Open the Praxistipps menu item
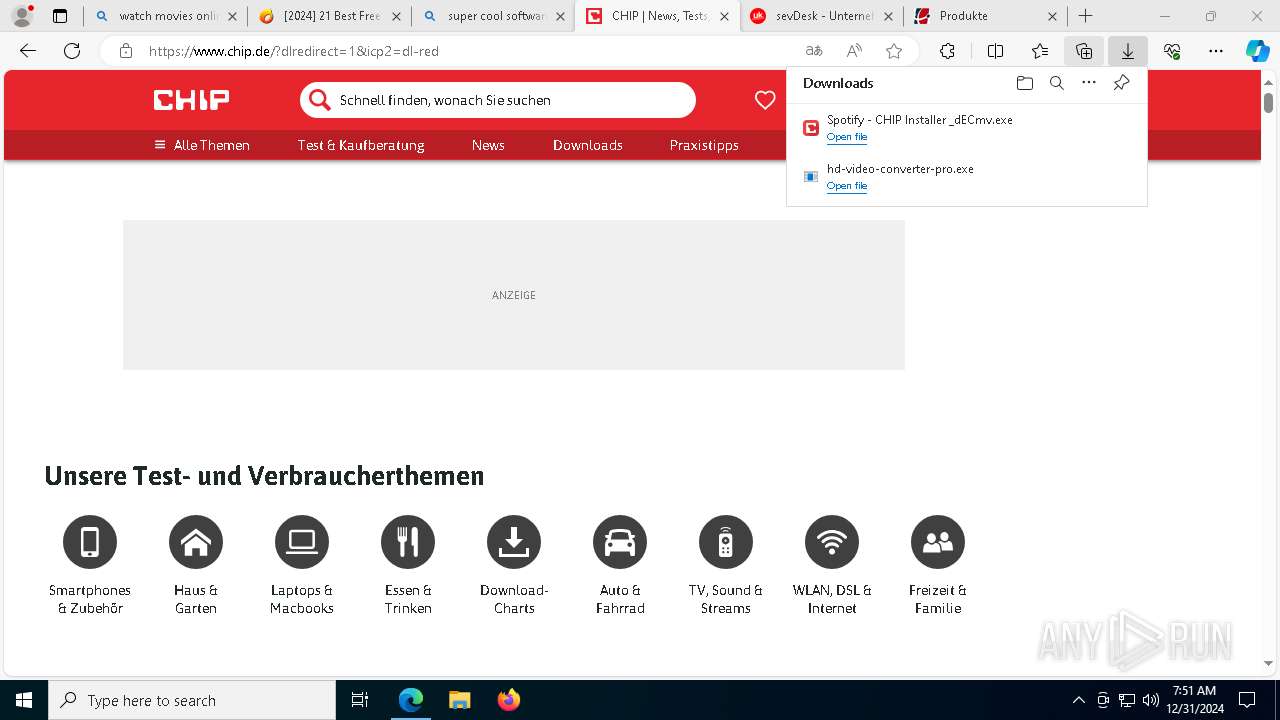Viewport: 1280px width, 720px height. [x=704, y=145]
